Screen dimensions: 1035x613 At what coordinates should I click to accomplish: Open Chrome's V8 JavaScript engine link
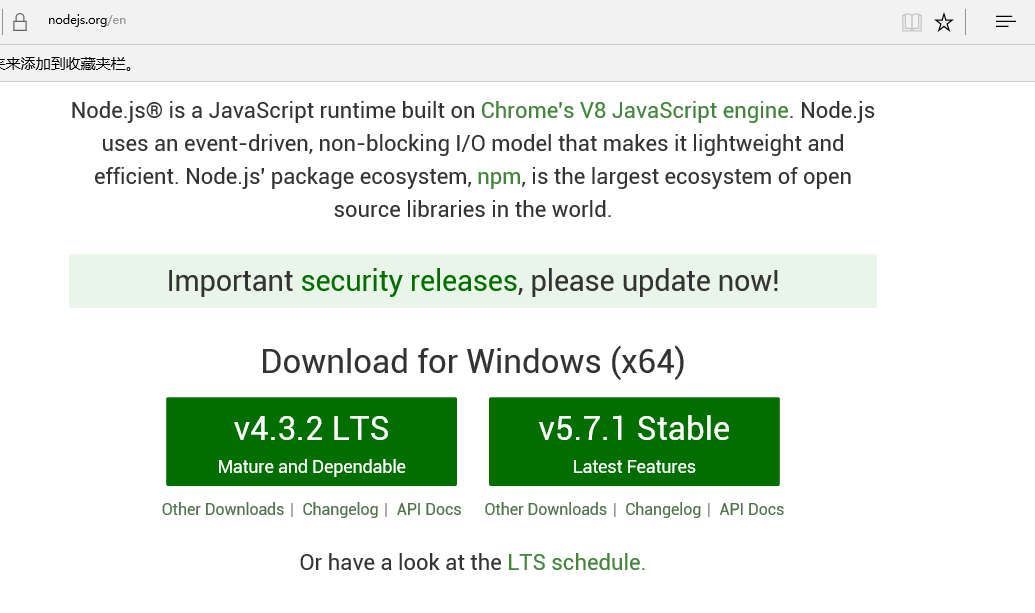(x=635, y=110)
